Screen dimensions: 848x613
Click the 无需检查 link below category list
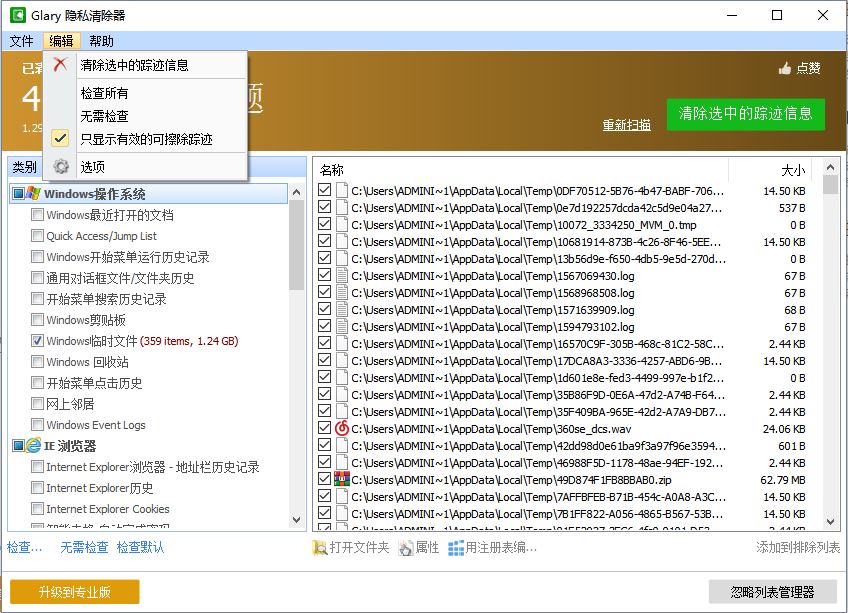pos(84,548)
